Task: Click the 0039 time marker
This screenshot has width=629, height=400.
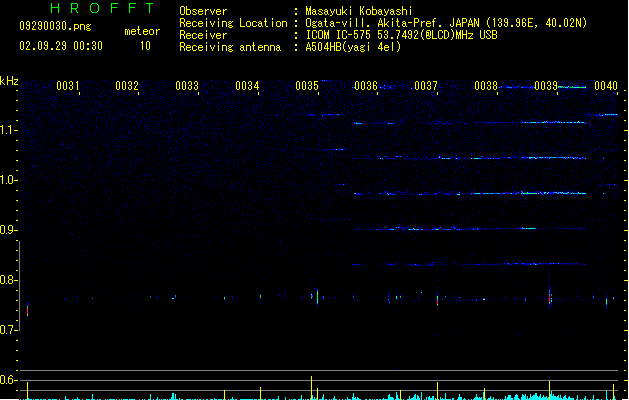Action: [546, 86]
